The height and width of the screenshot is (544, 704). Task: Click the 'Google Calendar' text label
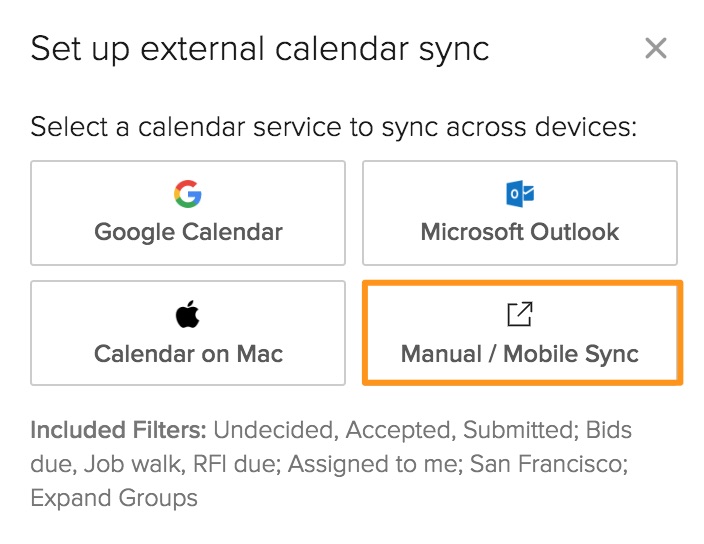tap(188, 232)
